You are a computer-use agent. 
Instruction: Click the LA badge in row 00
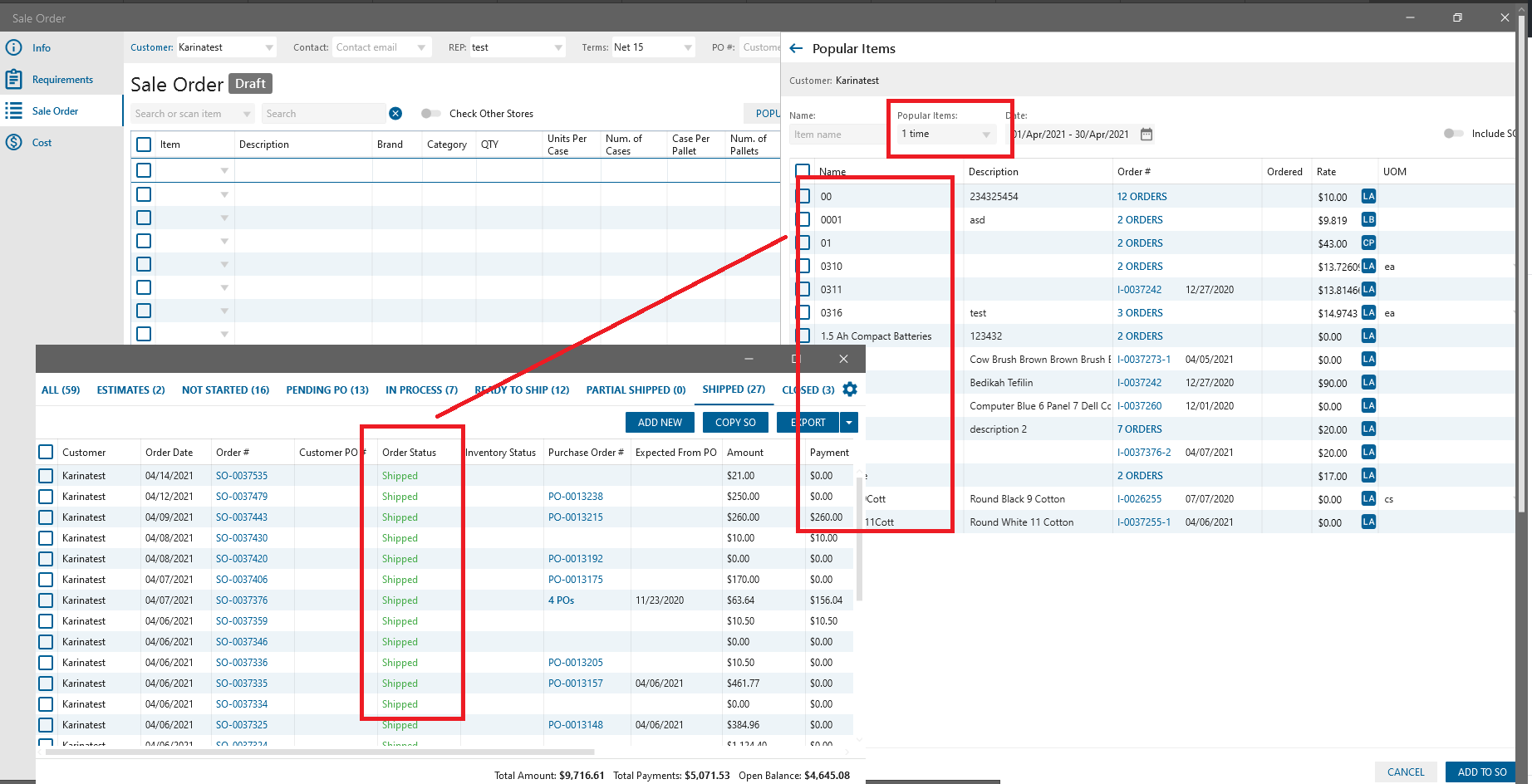[x=1368, y=196]
